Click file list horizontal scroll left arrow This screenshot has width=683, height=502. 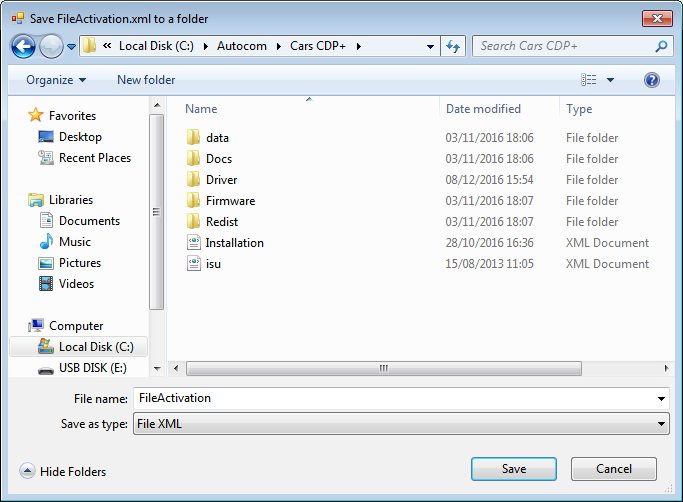[176, 369]
